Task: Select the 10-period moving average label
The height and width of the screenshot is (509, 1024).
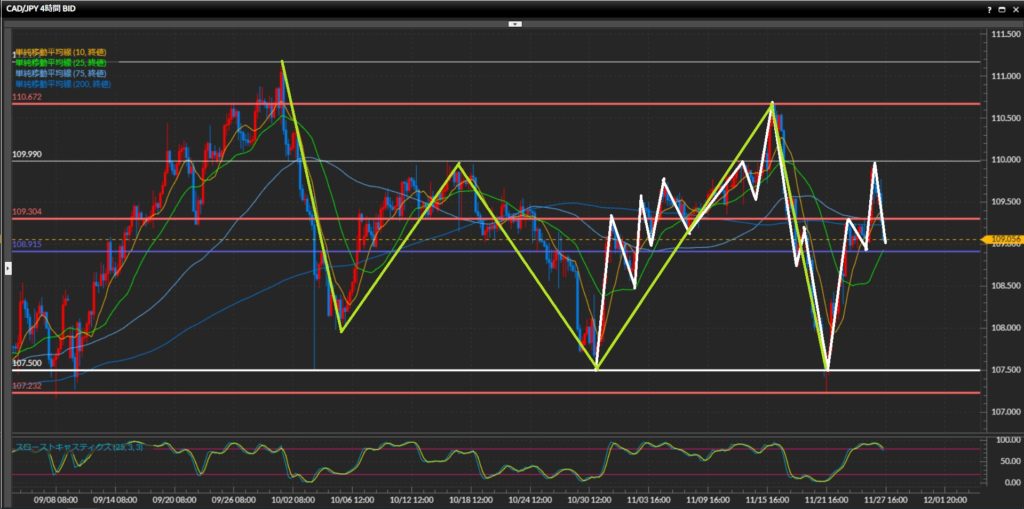Action: click(x=60, y=52)
